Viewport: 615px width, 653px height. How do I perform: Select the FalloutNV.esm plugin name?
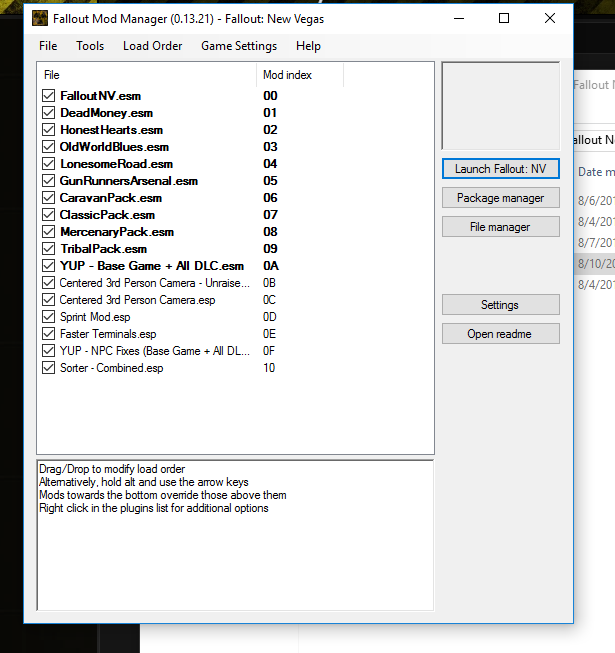point(100,96)
